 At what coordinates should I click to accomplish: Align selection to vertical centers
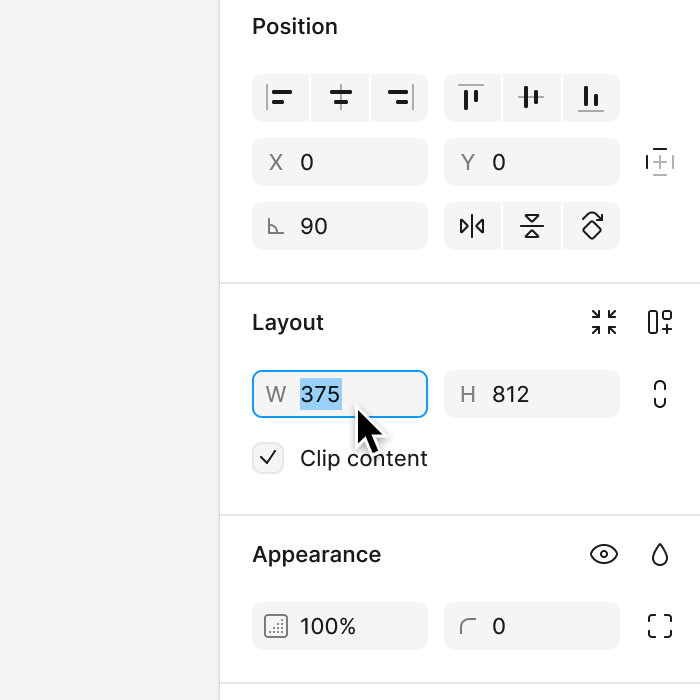pyautogui.click(x=532, y=98)
